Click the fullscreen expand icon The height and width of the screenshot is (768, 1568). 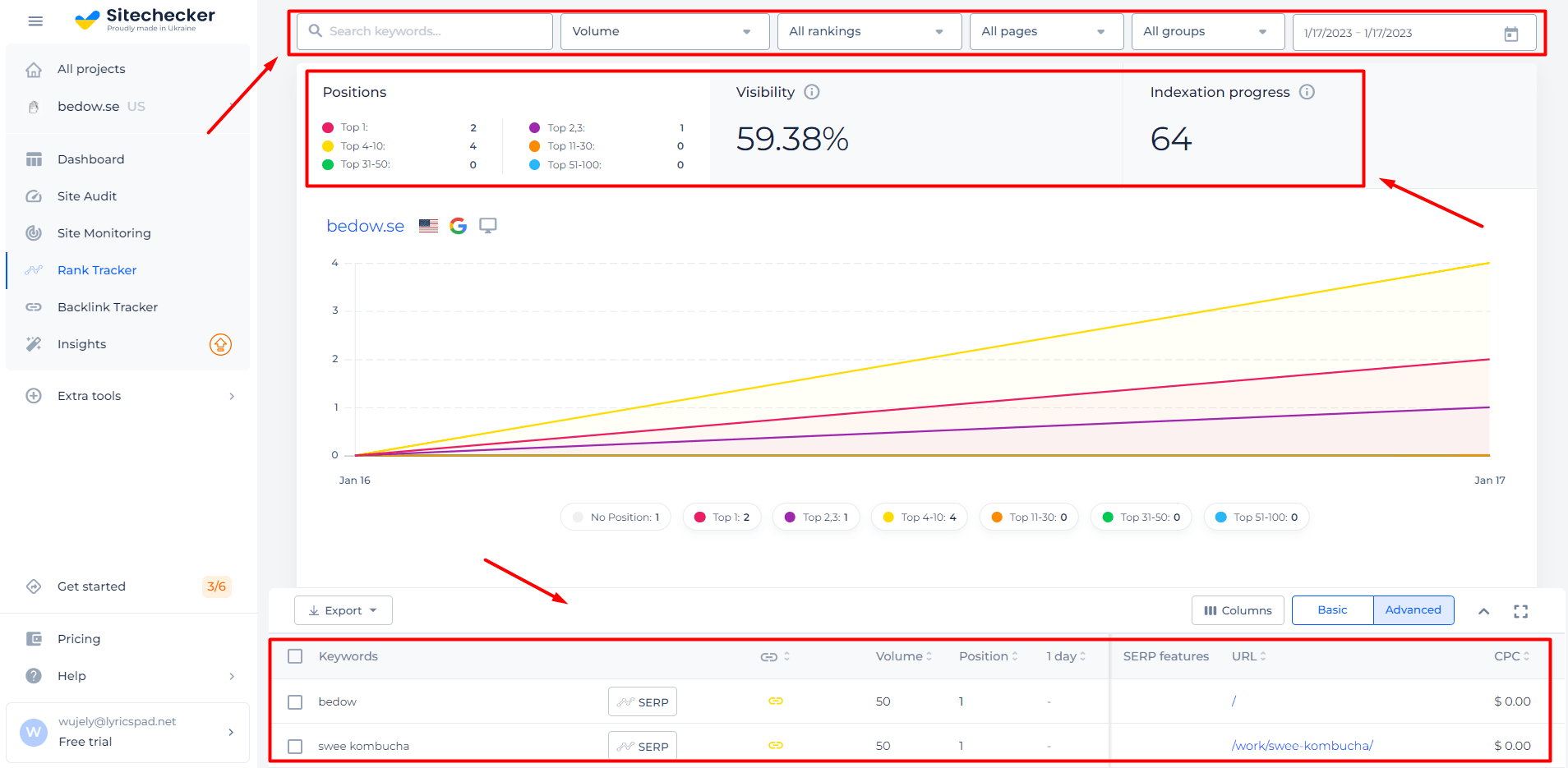click(1521, 611)
